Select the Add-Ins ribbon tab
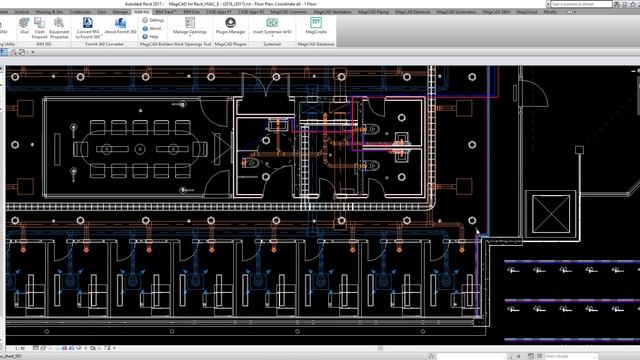640x360 pixels. [x=142, y=12]
